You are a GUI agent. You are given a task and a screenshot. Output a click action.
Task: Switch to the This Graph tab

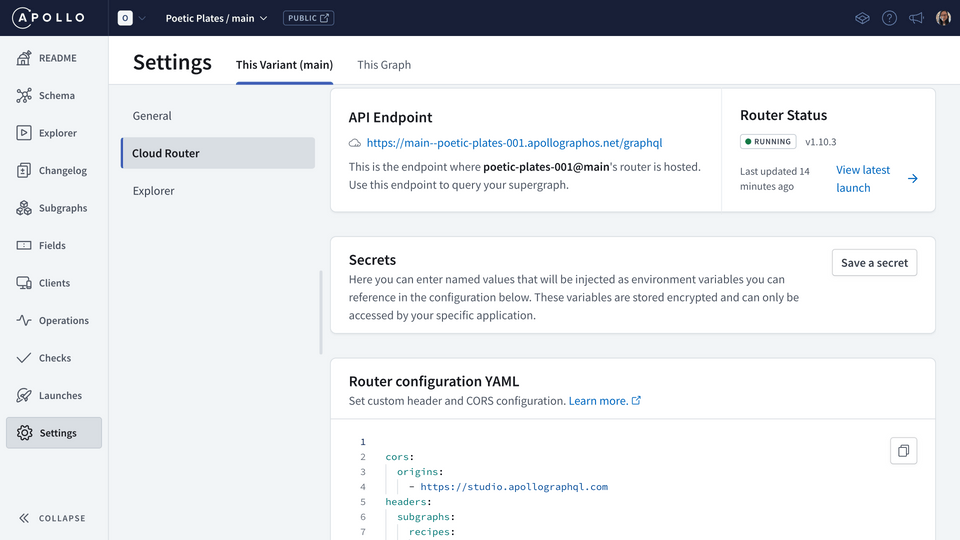click(384, 65)
